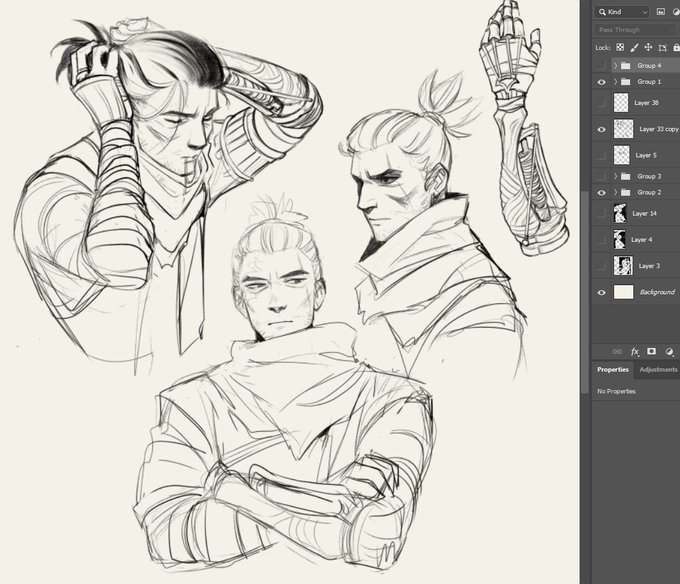Select the 'Layer 38' name text
Image resolution: width=680 pixels, height=584 pixels.
point(646,103)
